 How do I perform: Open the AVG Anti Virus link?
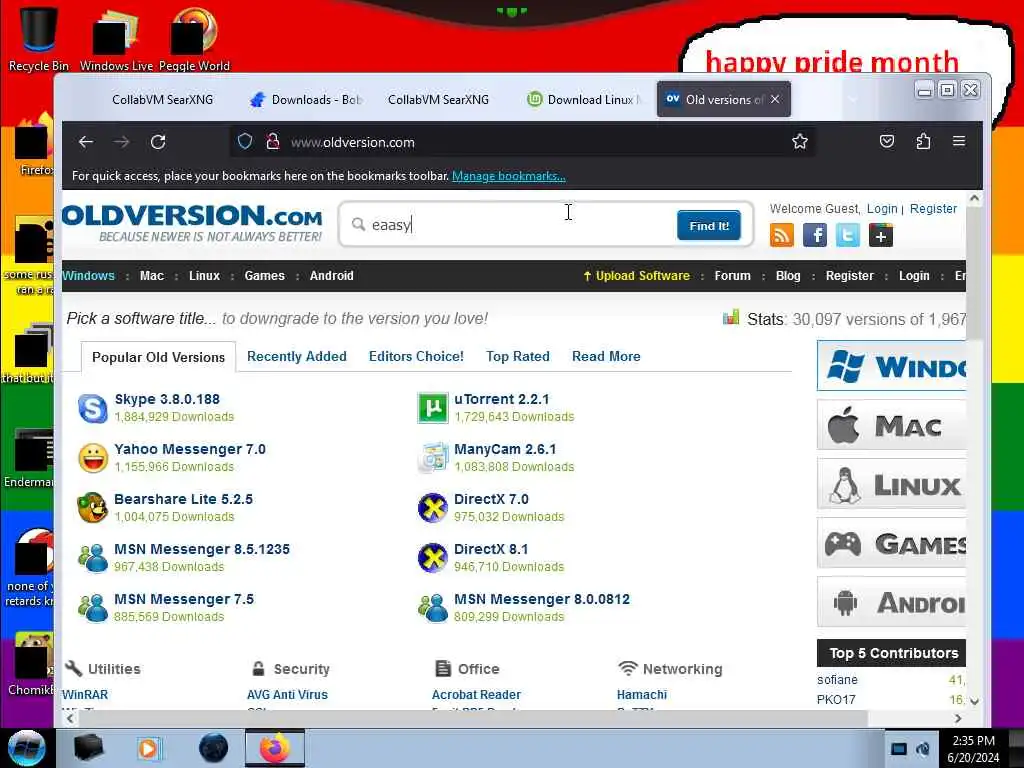click(287, 694)
